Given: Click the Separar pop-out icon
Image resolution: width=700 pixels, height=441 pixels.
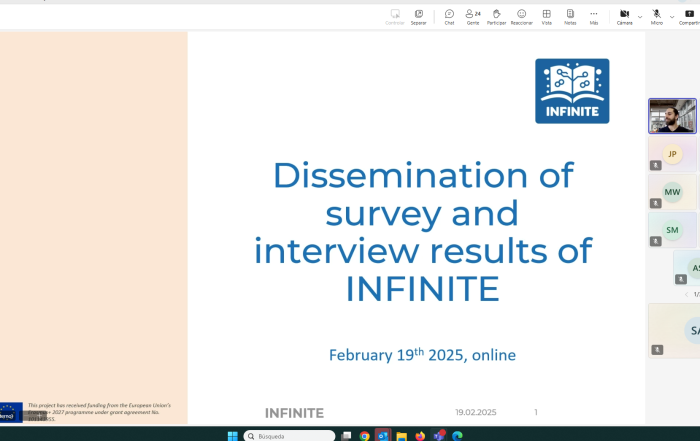Looking at the screenshot, I should (418, 16).
